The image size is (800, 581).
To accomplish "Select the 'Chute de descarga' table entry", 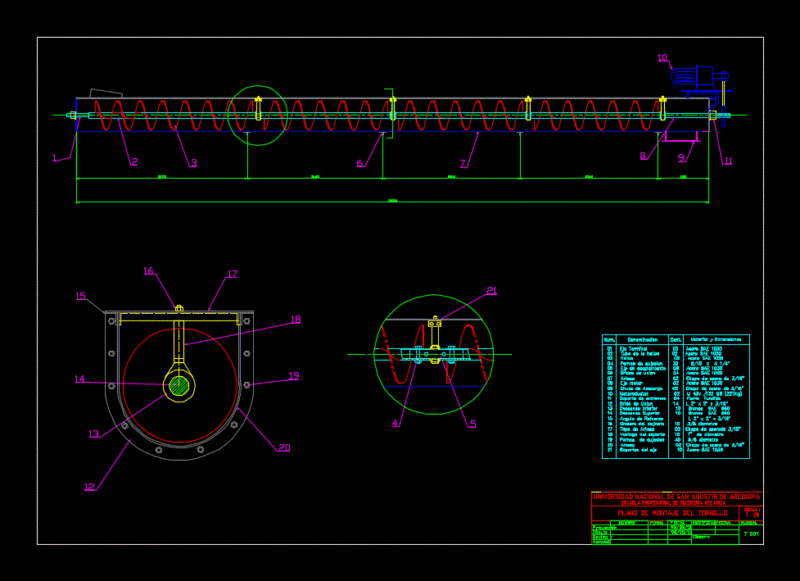I will 641,389.
